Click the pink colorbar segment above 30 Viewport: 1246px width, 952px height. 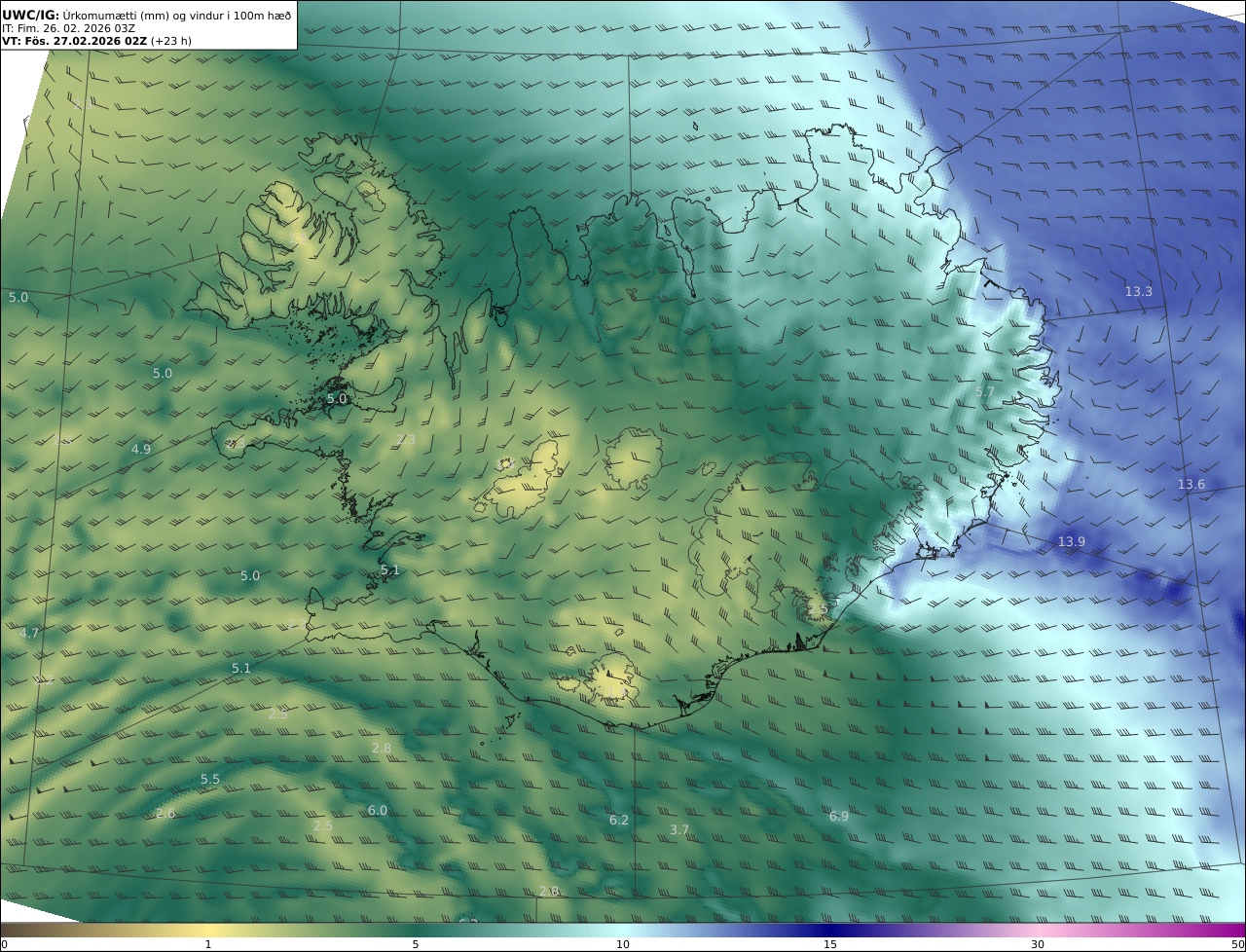coord(1038,931)
